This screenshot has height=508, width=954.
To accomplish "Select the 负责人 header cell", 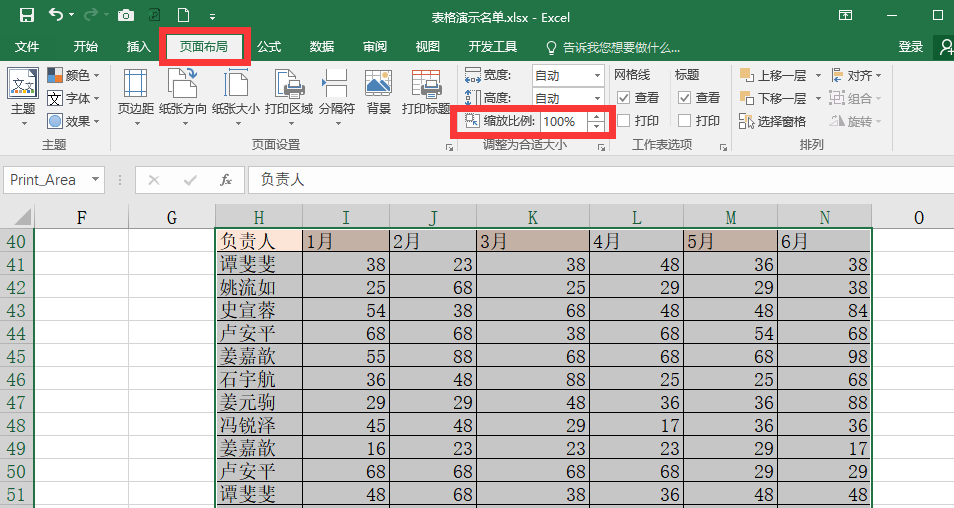I will (259, 241).
